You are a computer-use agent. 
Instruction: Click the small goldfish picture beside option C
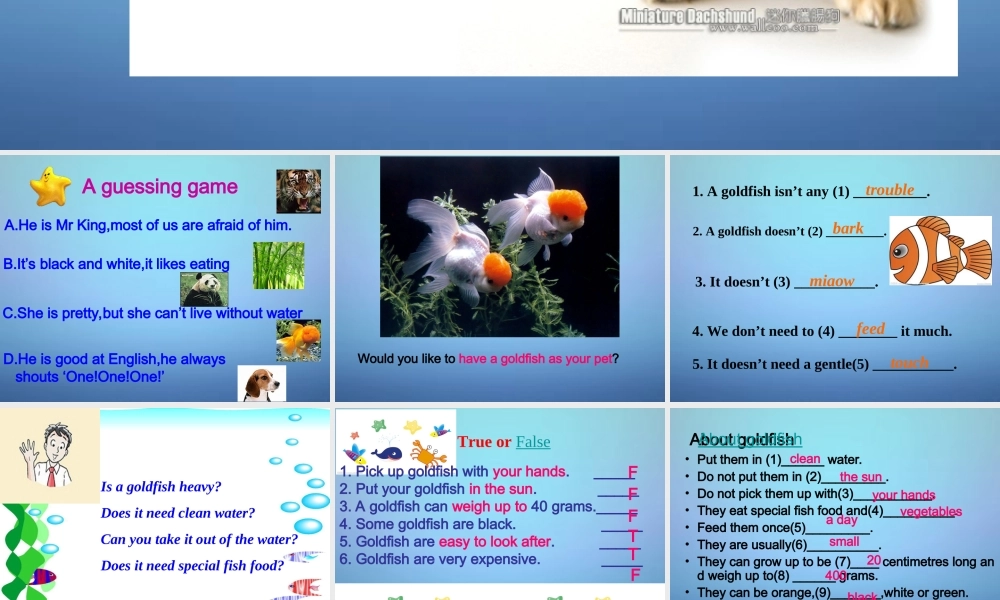(298, 340)
